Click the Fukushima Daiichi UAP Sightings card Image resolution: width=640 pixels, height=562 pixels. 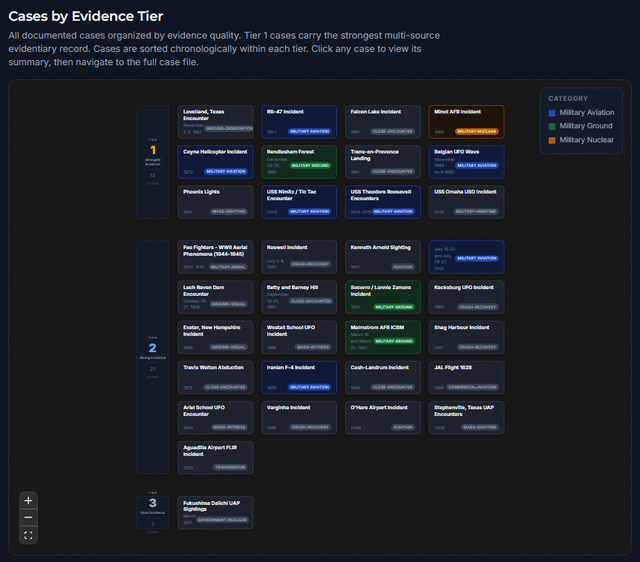215,511
